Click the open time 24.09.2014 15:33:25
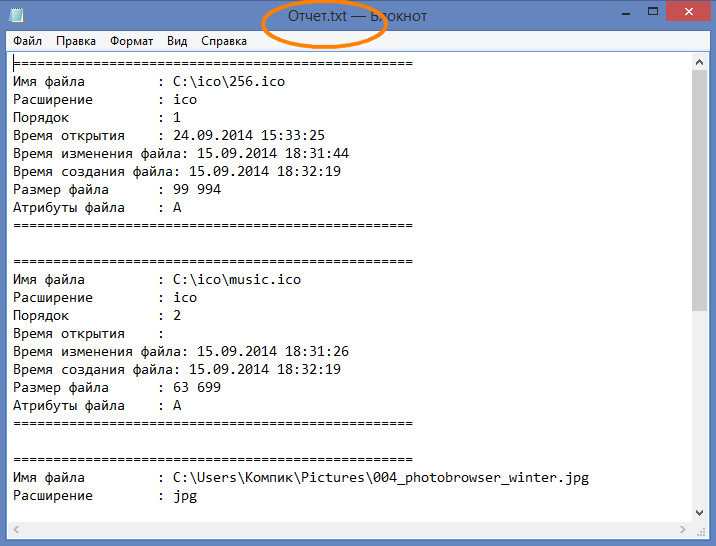Image resolution: width=716 pixels, height=546 pixels. point(249,136)
